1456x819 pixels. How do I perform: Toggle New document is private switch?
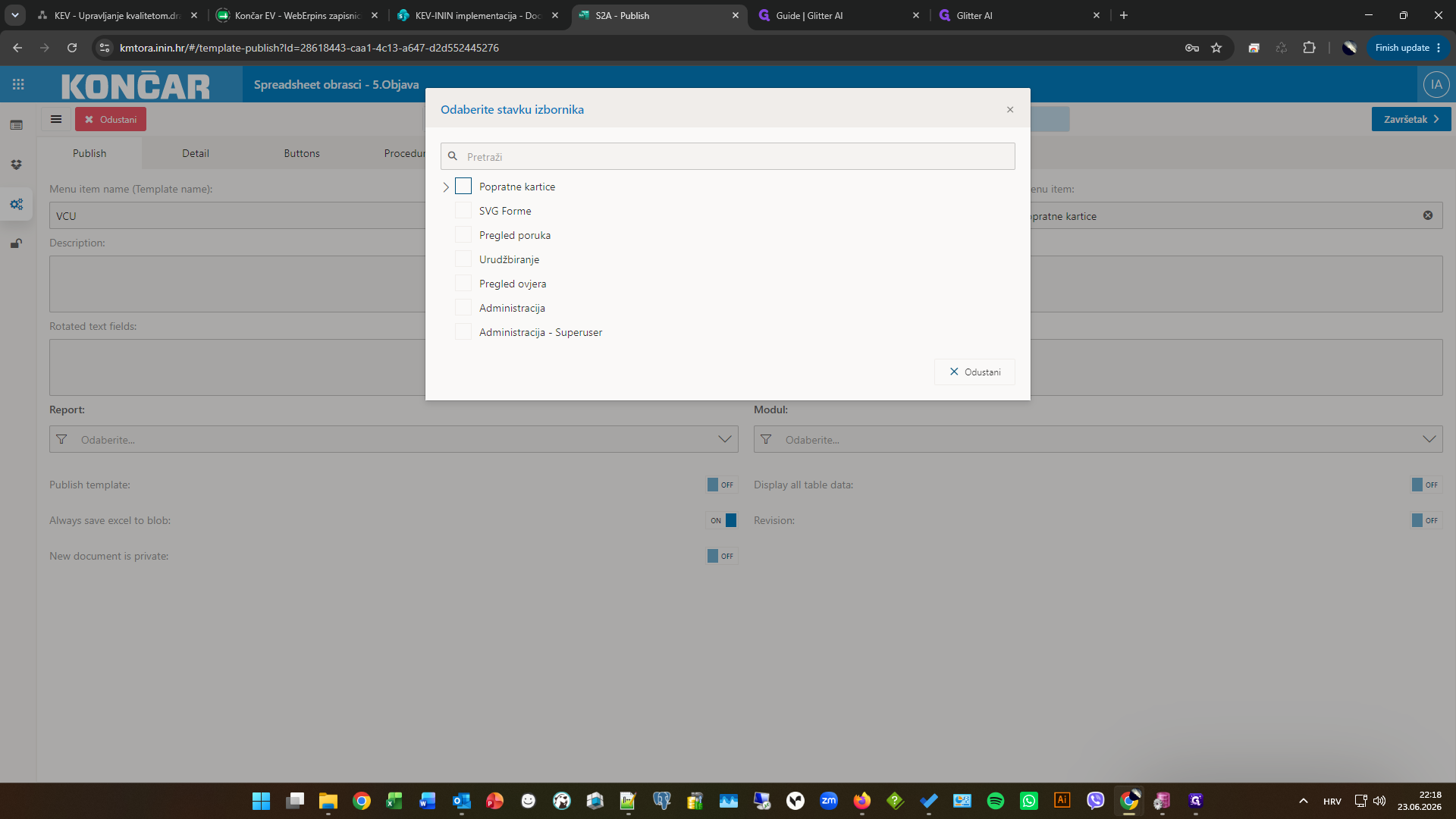pyautogui.click(x=721, y=556)
